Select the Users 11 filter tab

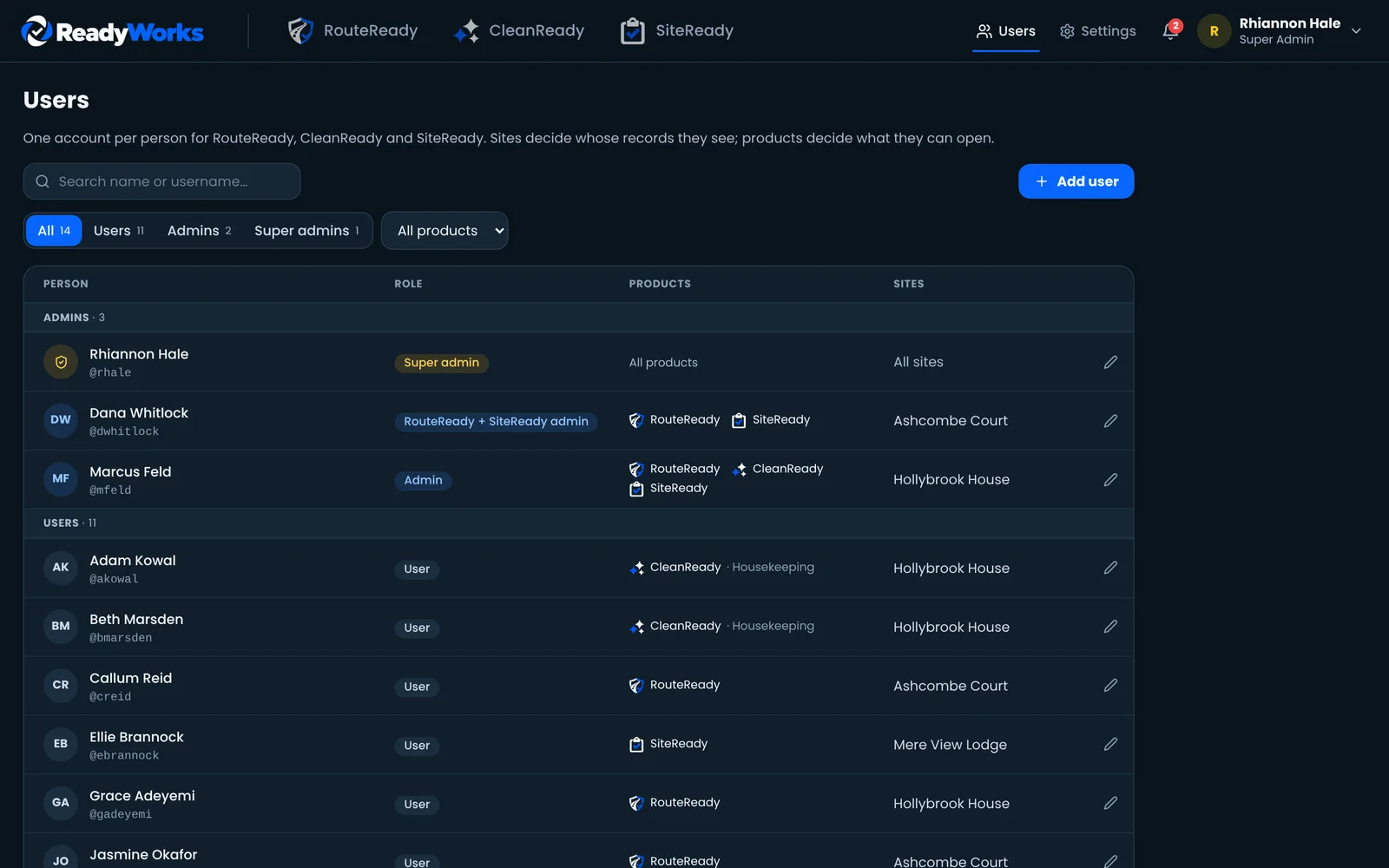[119, 231]
